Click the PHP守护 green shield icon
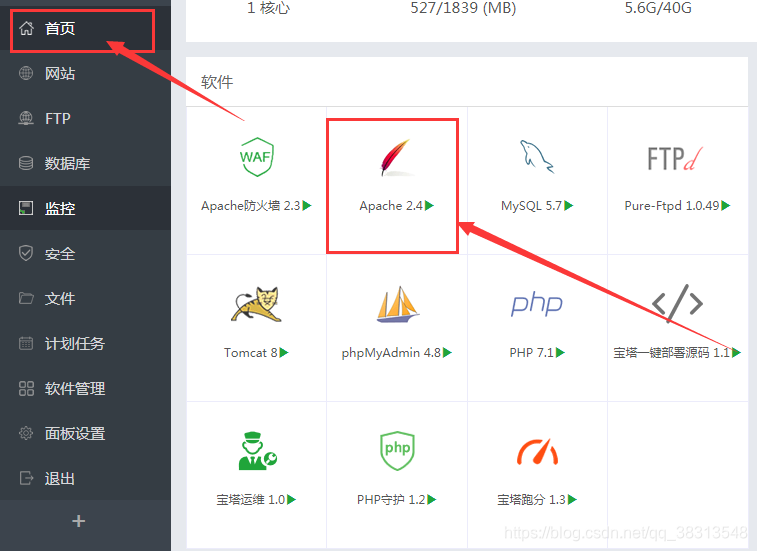 (x=397, y=451)
